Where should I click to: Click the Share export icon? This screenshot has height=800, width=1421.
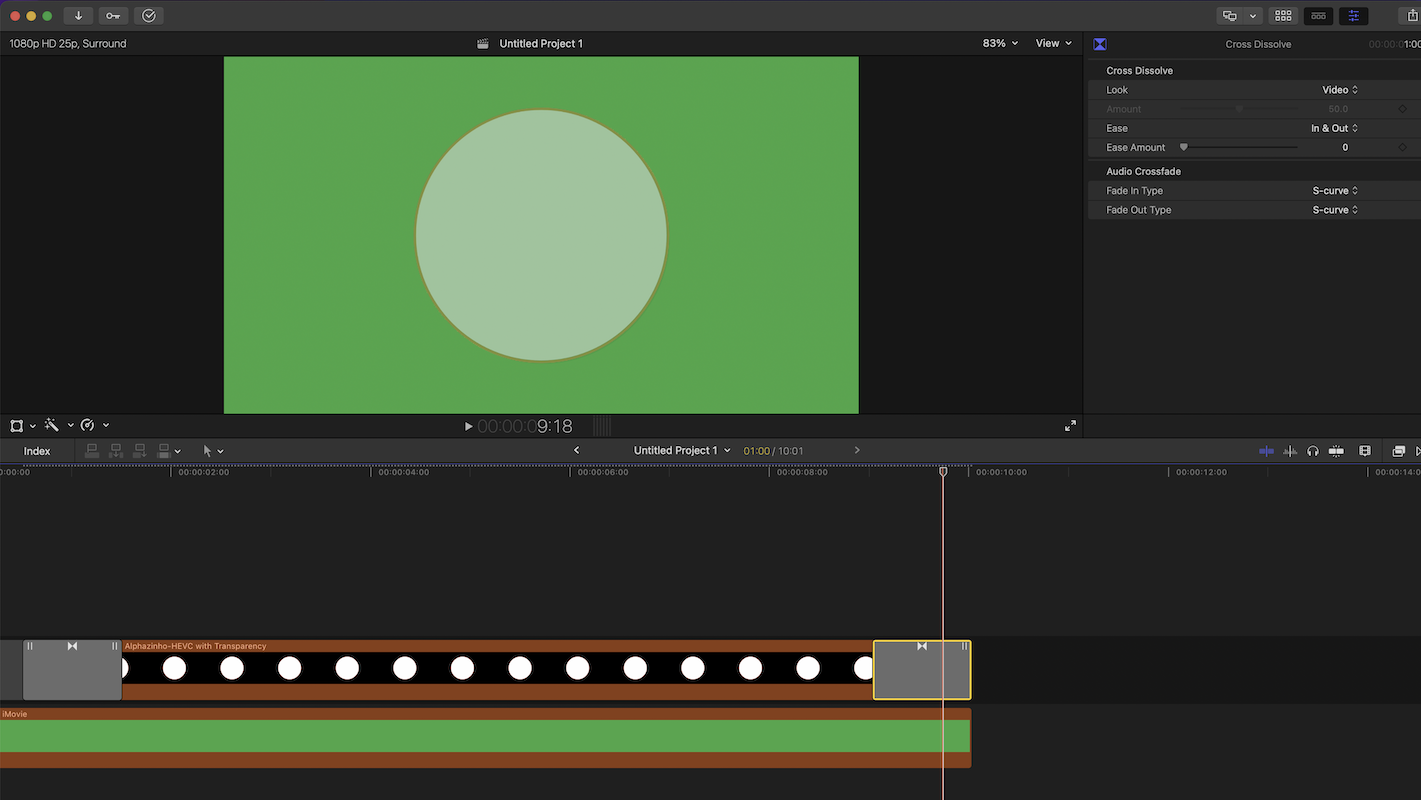point(1412,16)
